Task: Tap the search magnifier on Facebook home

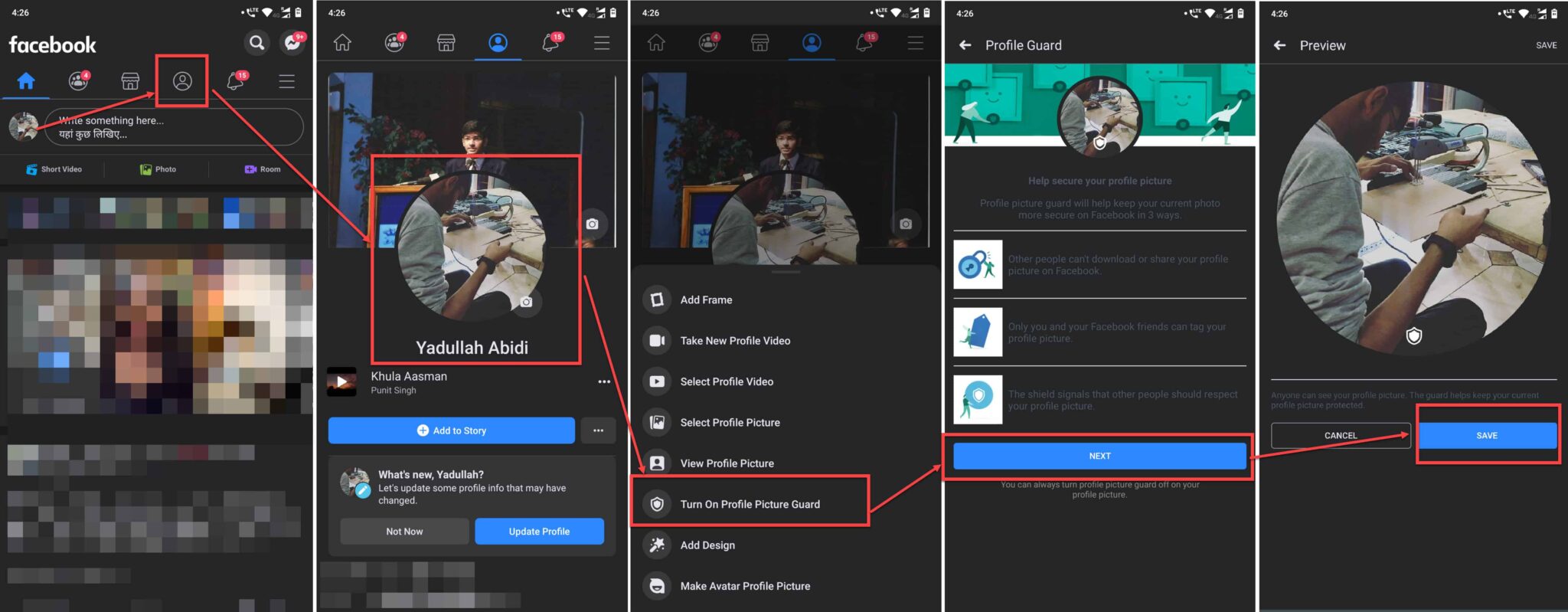Action: click(257, 43)
